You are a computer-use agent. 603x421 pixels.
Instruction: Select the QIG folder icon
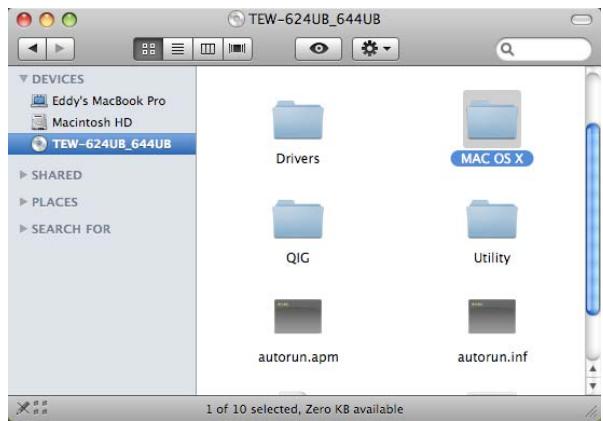[298, 219]
